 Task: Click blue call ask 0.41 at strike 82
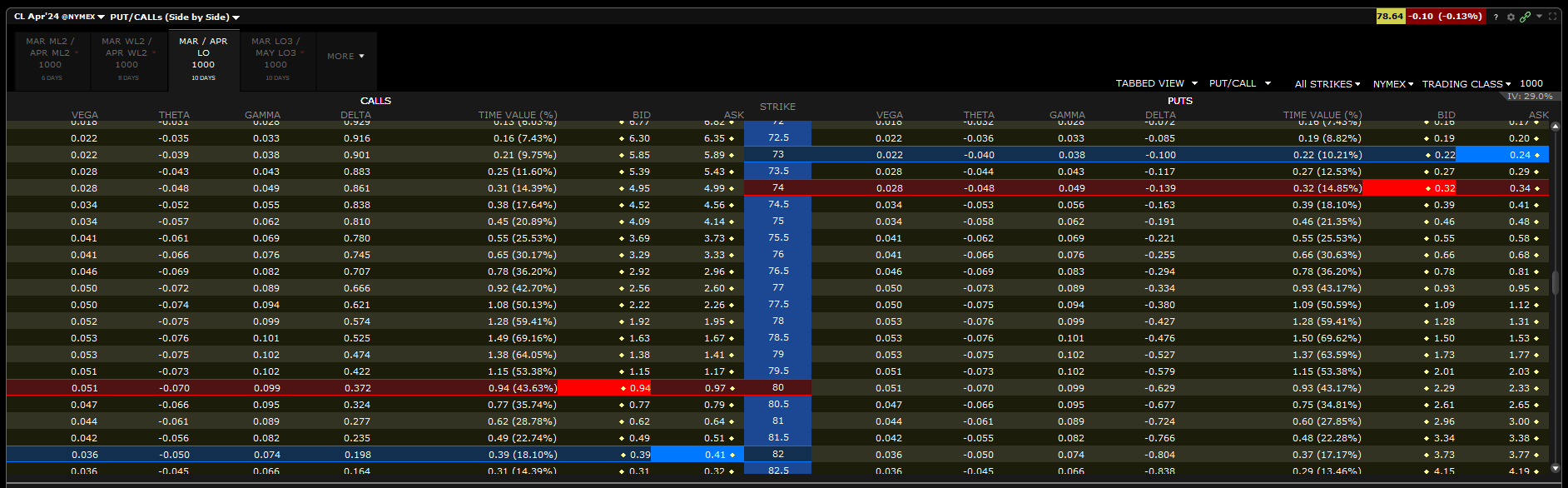click(x=697, y=455)
